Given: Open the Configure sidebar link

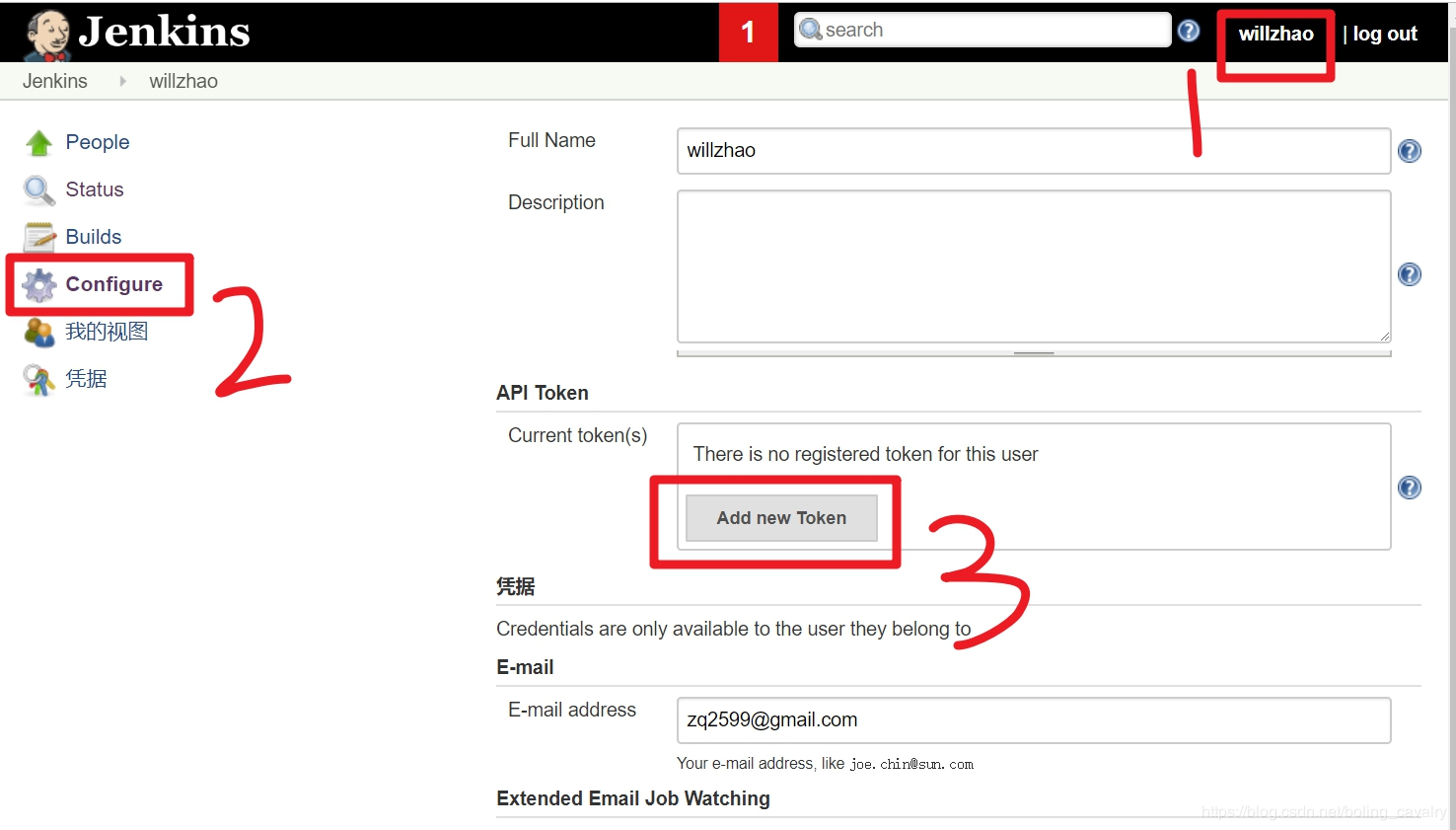Looking at the screenshot, I should [113, 284].
